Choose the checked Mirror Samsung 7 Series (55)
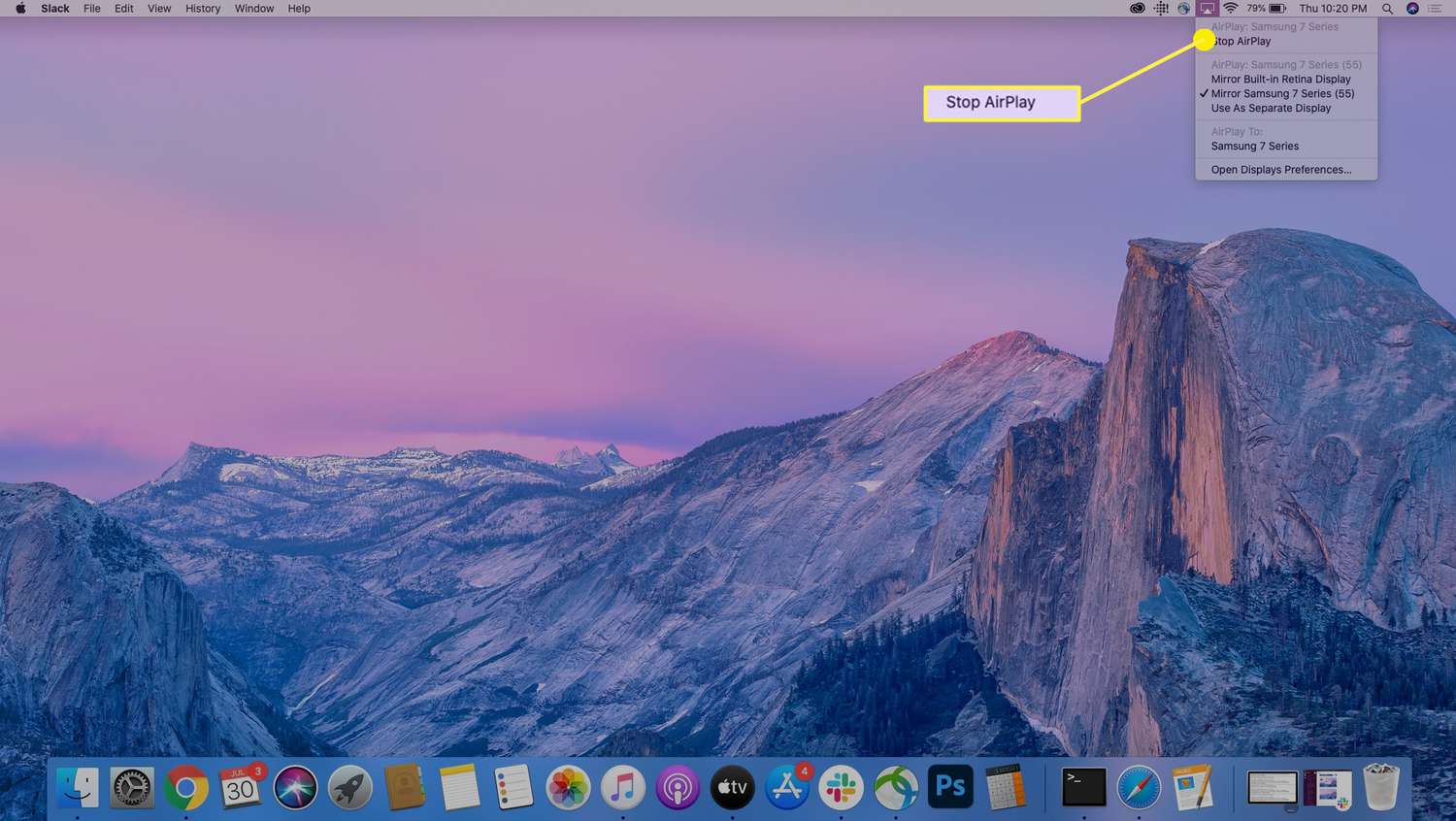 point(1282,94)
